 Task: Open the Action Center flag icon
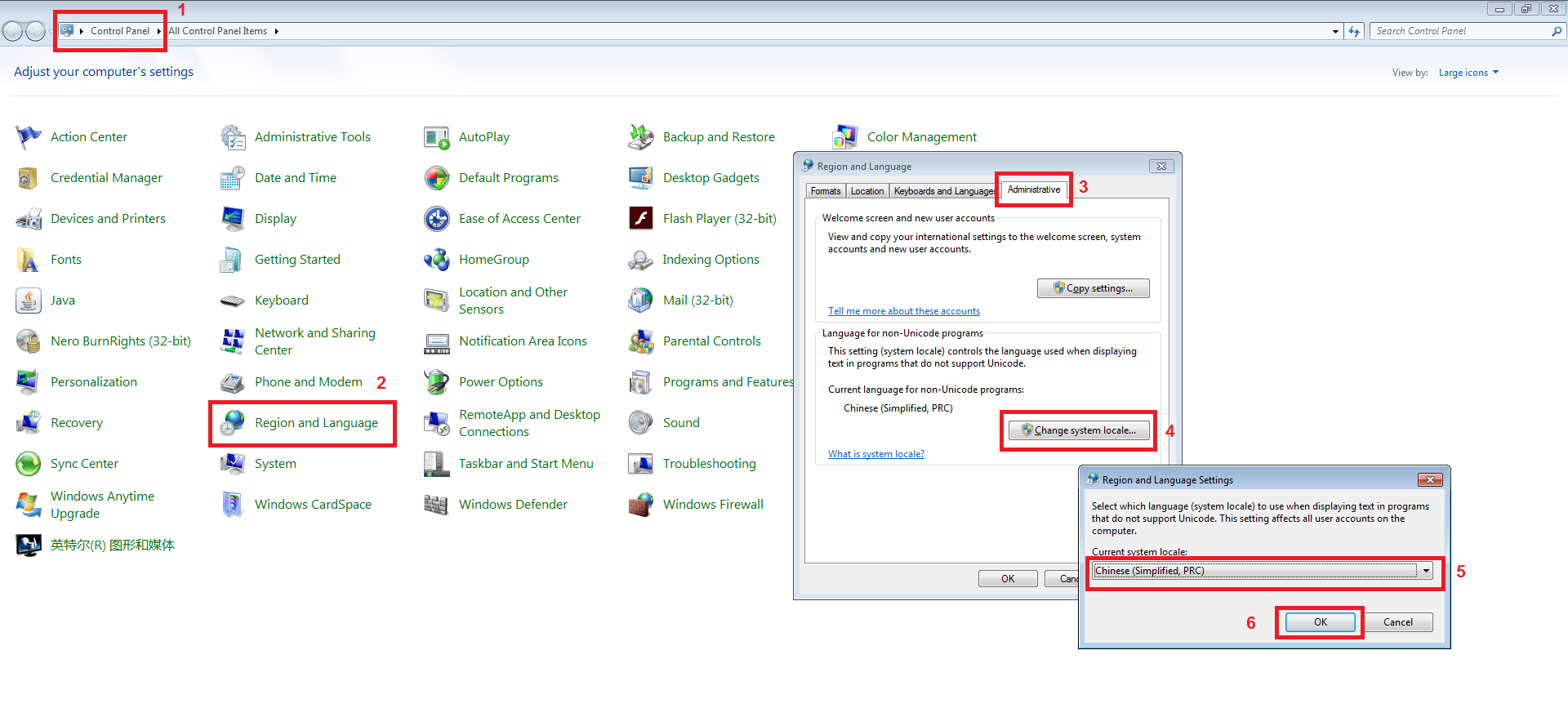click(29, 137)
